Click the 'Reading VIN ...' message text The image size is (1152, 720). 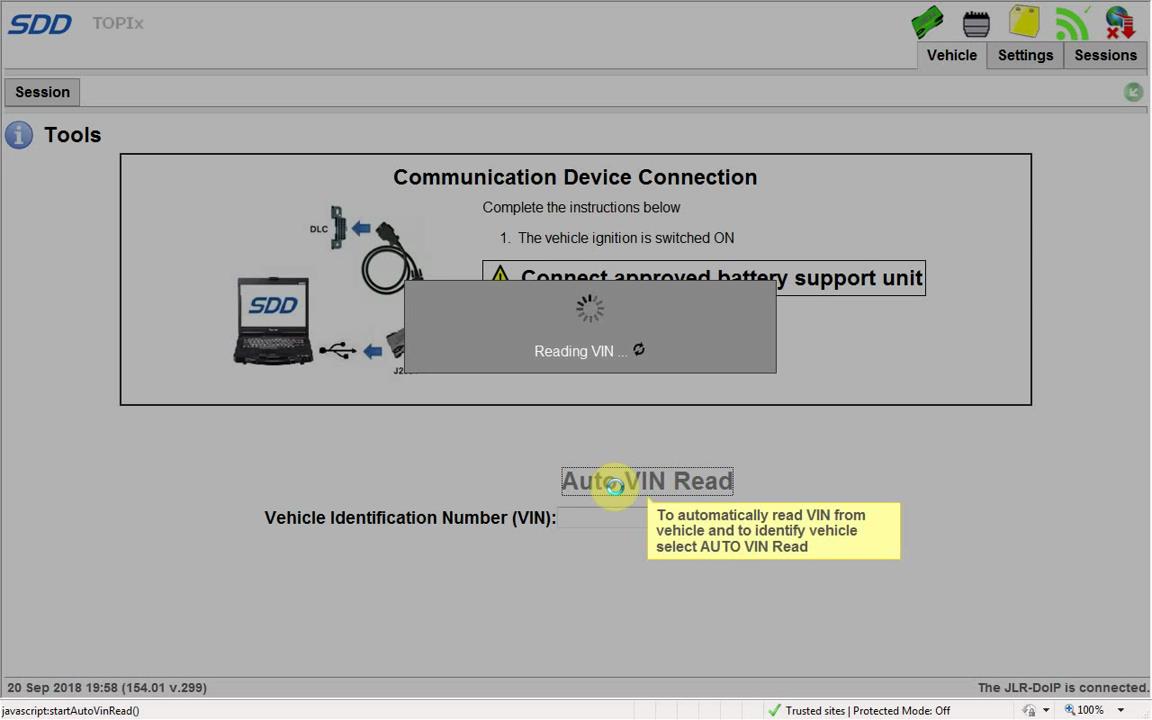580,351
